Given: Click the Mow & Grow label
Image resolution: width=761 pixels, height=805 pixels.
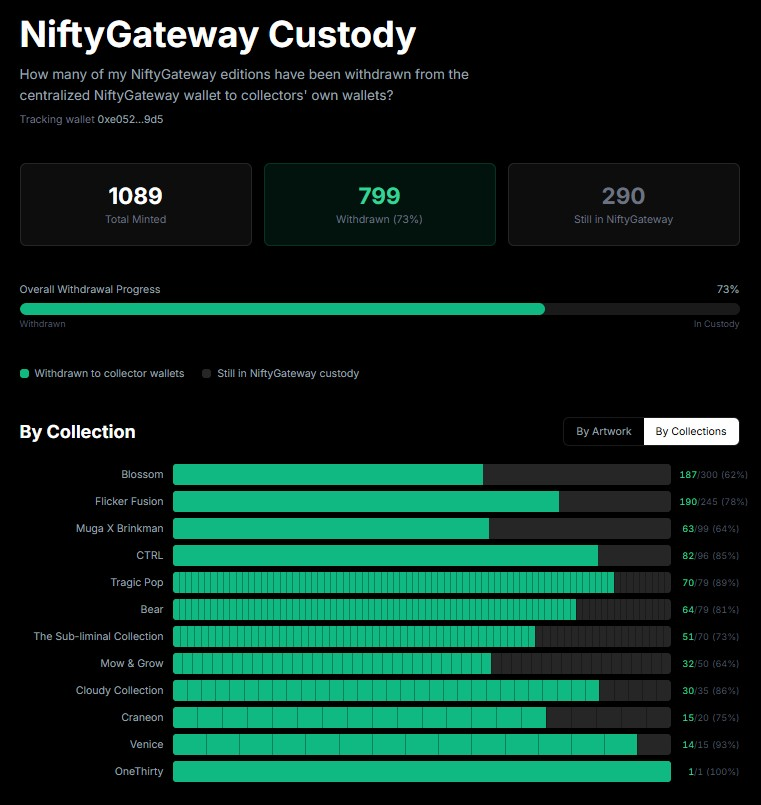Looking at the screenshot, I should point(132,663).
